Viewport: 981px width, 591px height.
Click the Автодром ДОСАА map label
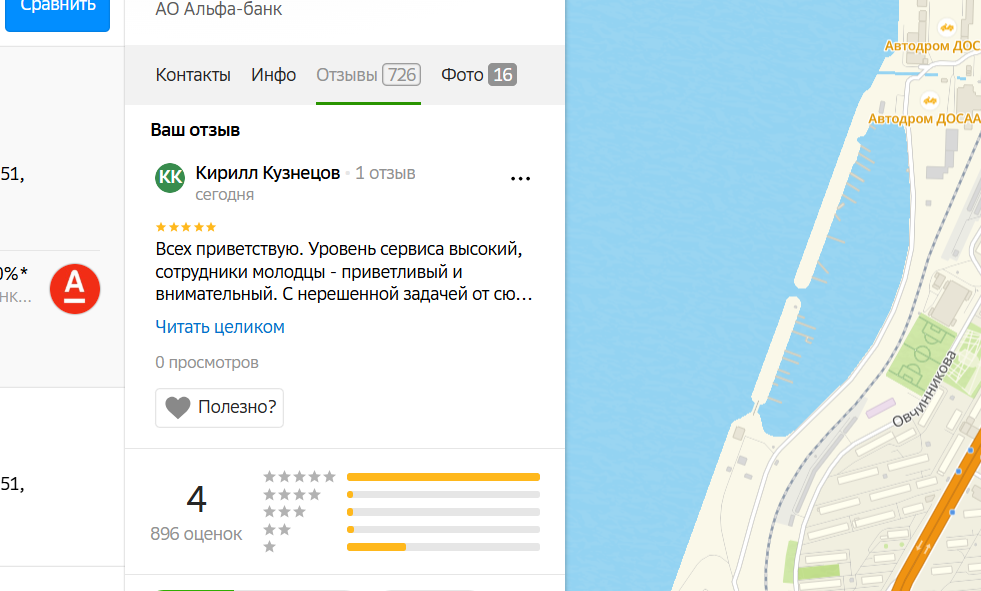[925, 118]
